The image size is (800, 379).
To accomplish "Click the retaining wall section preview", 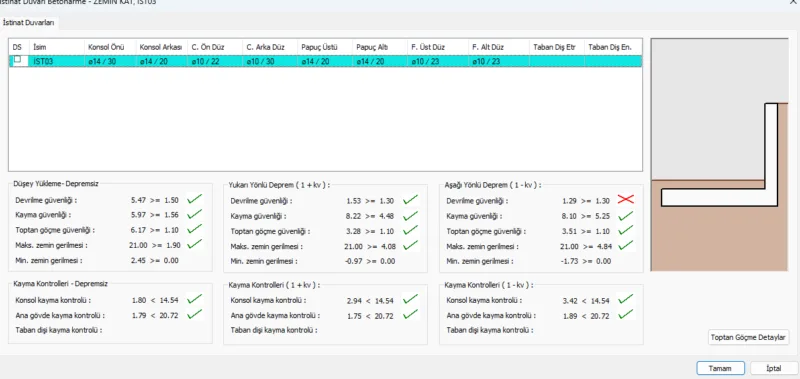I will (719, 154).
